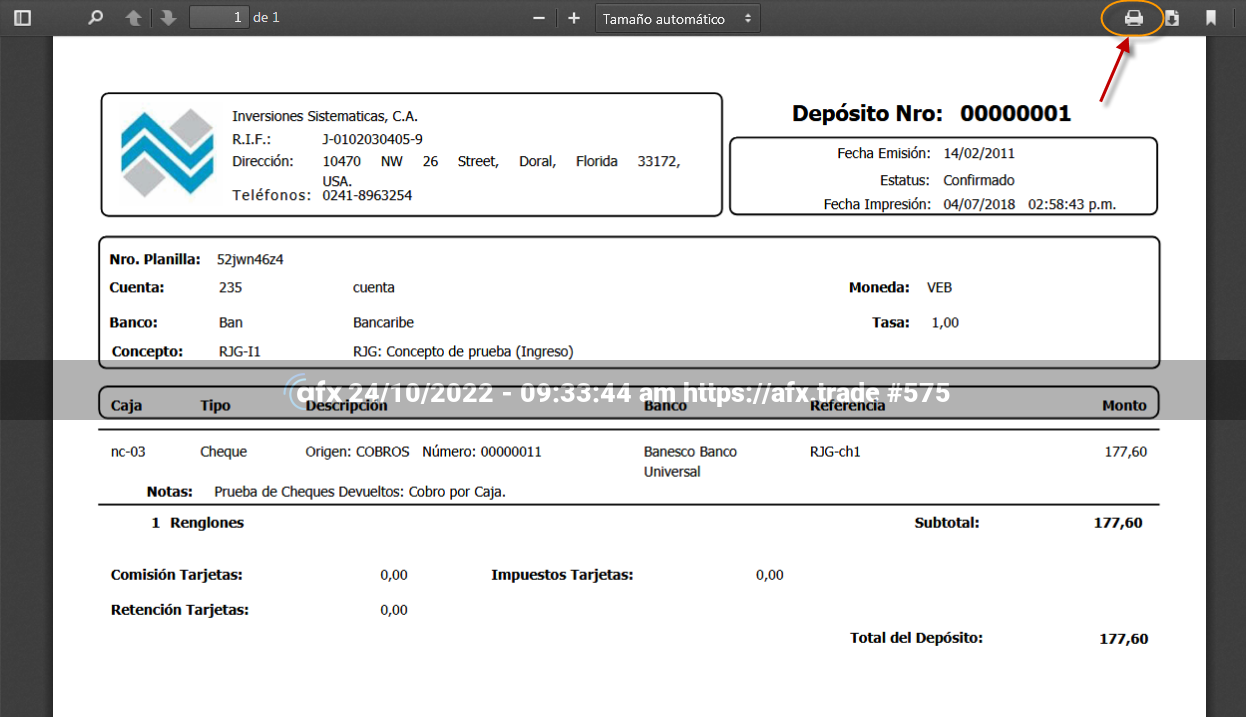This screenshot has height=717, width=1246.
Task: Print the deposit document
Action: 1133,18
